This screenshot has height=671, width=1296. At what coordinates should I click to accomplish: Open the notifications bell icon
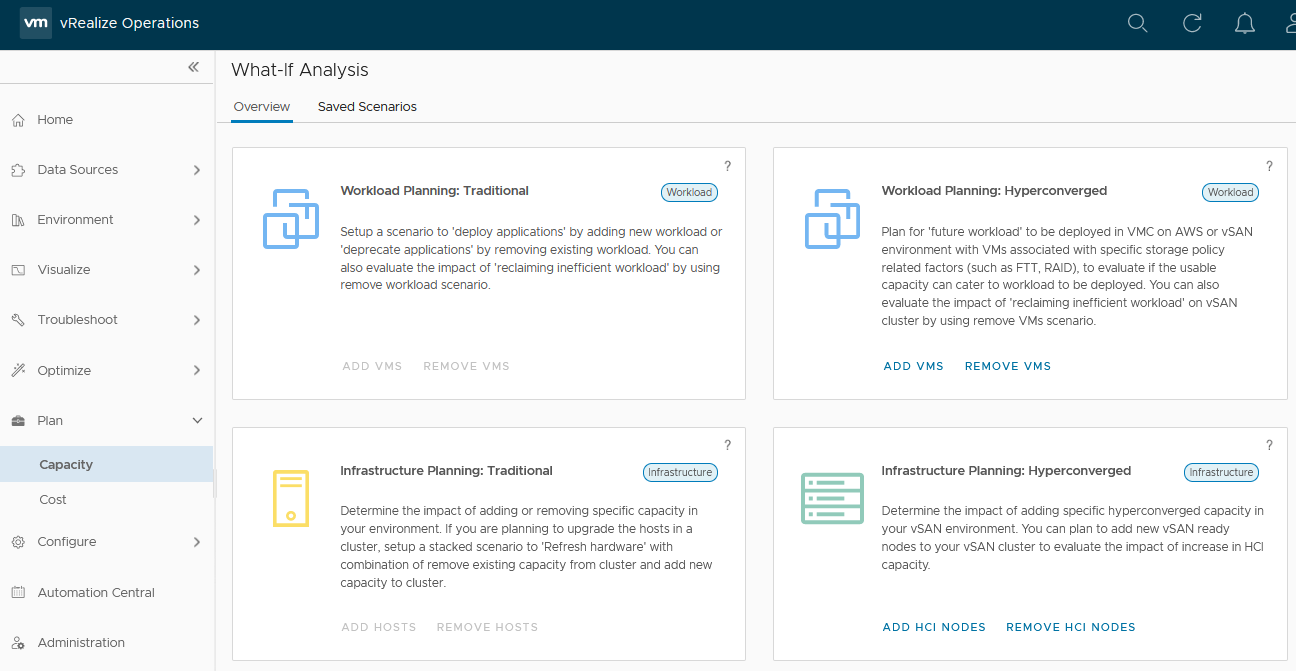tap(1245, 23)
